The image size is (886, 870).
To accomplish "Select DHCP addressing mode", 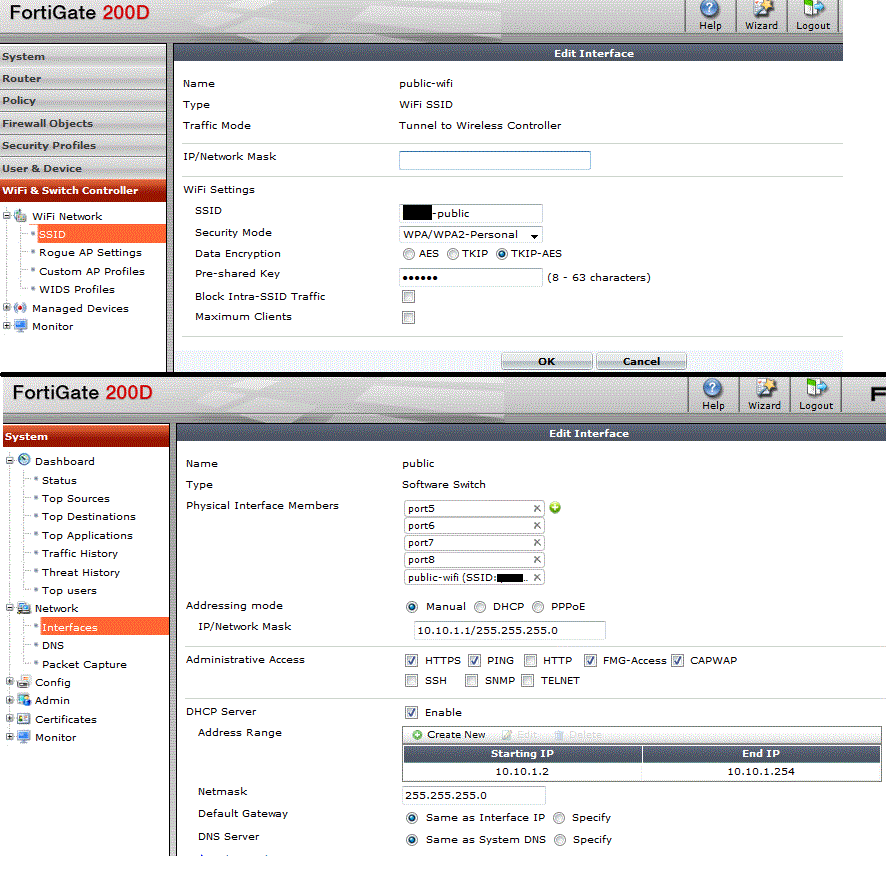I will point(480,607).
